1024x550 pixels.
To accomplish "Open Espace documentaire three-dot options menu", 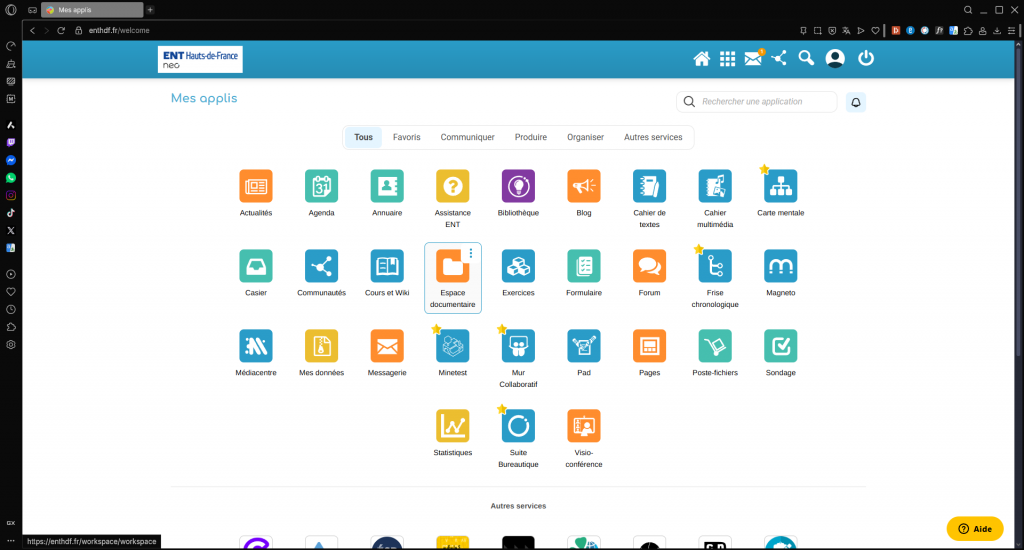I will click(x=471, y=254).
